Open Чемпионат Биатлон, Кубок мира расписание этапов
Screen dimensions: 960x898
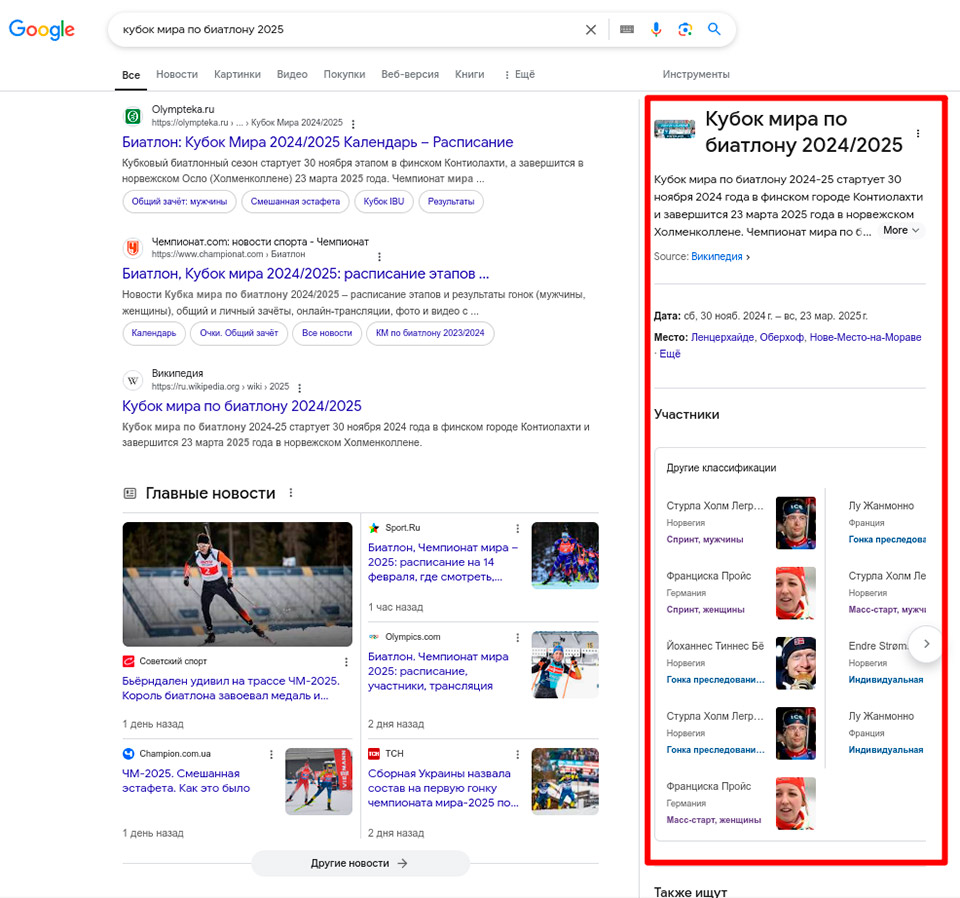[x=306, y=274]
